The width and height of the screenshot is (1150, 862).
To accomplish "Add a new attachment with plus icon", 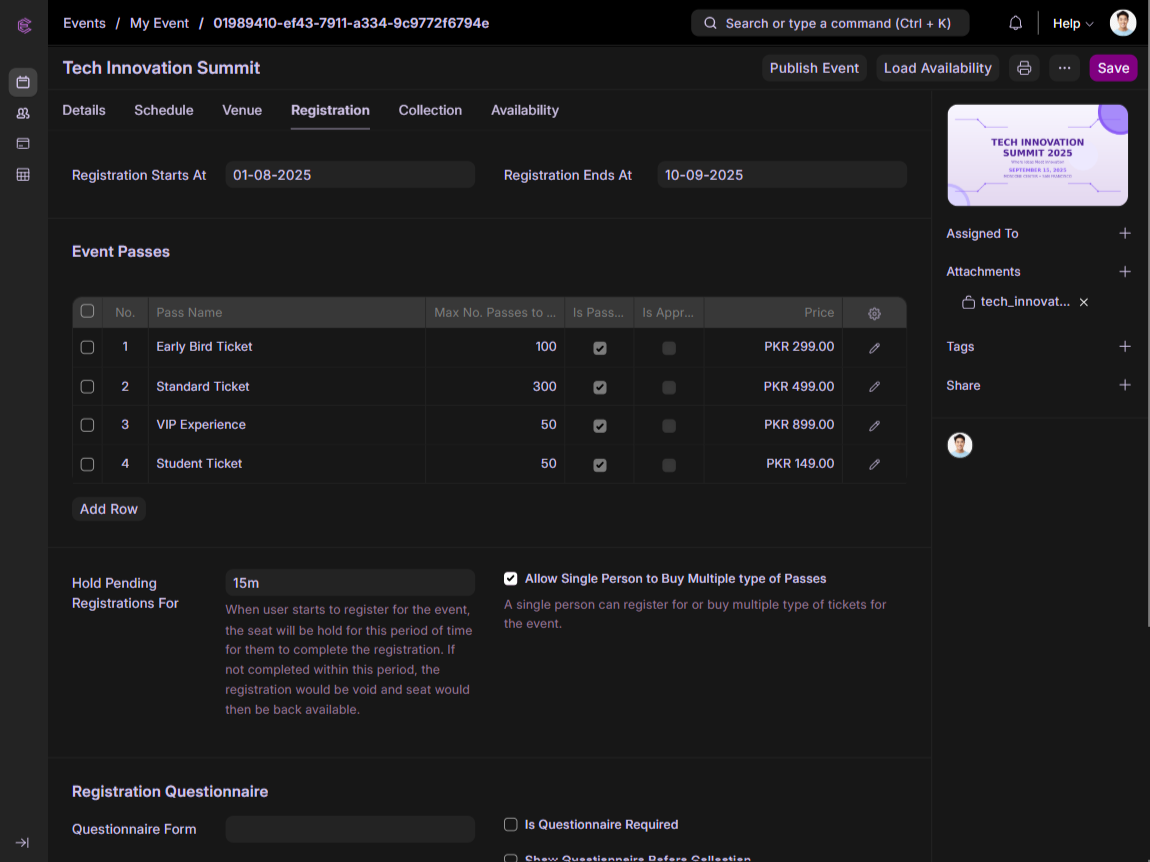I will [x=1124, y=272].
